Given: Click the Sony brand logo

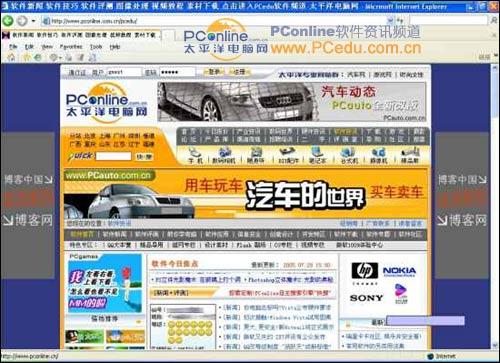Looking at the screenshot, I should tap(366, 298).
